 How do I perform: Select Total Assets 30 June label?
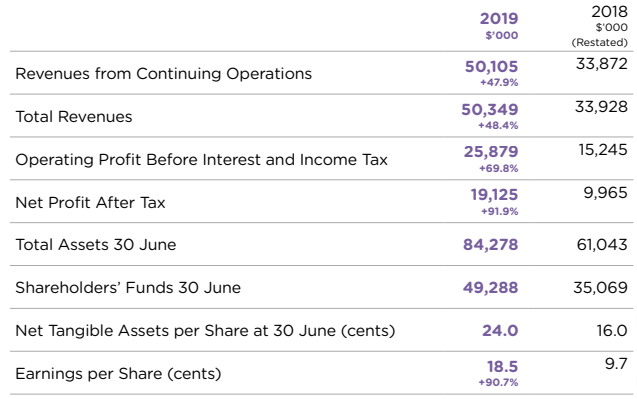pyautogui.click(x=96, y=245)
